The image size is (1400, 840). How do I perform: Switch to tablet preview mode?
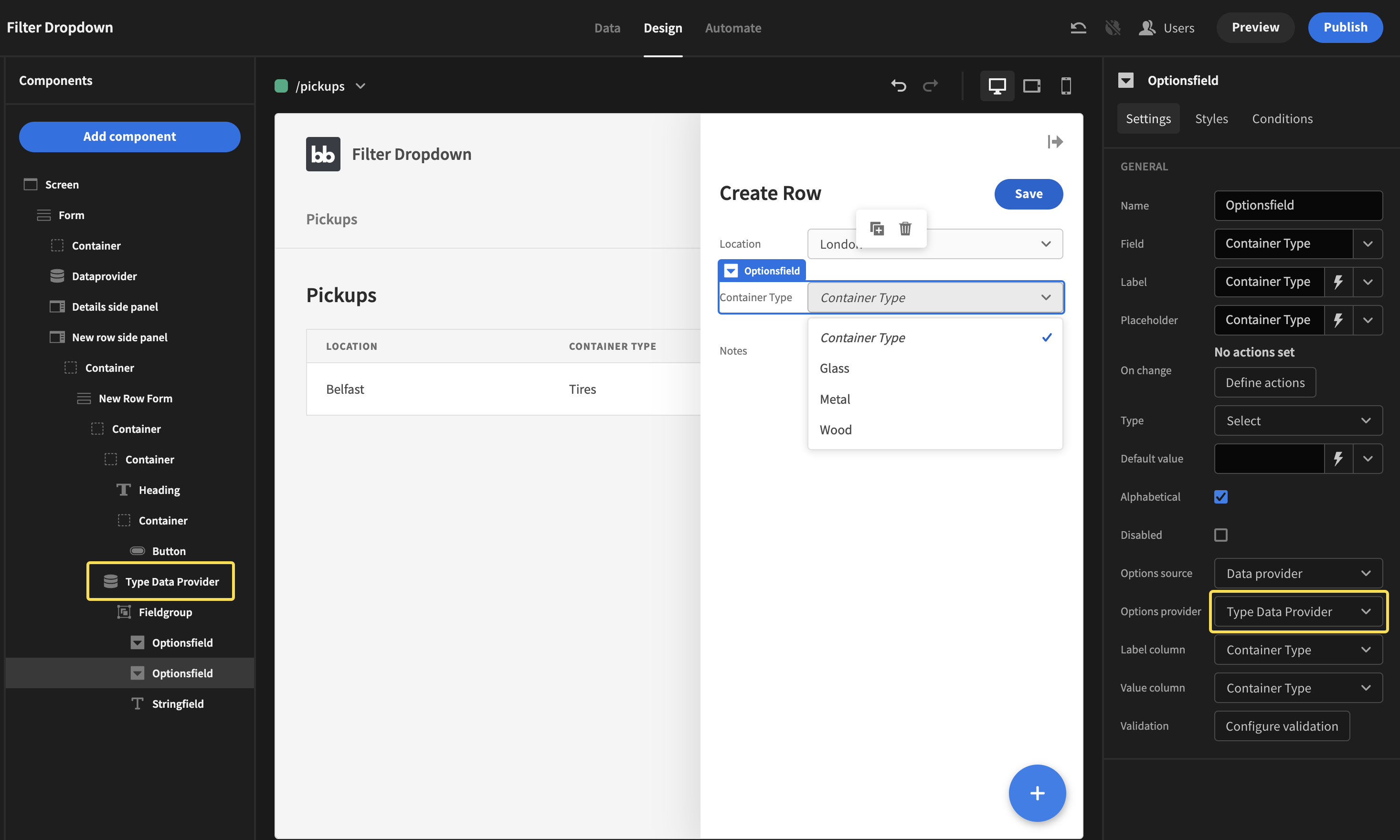[1031, 85]
